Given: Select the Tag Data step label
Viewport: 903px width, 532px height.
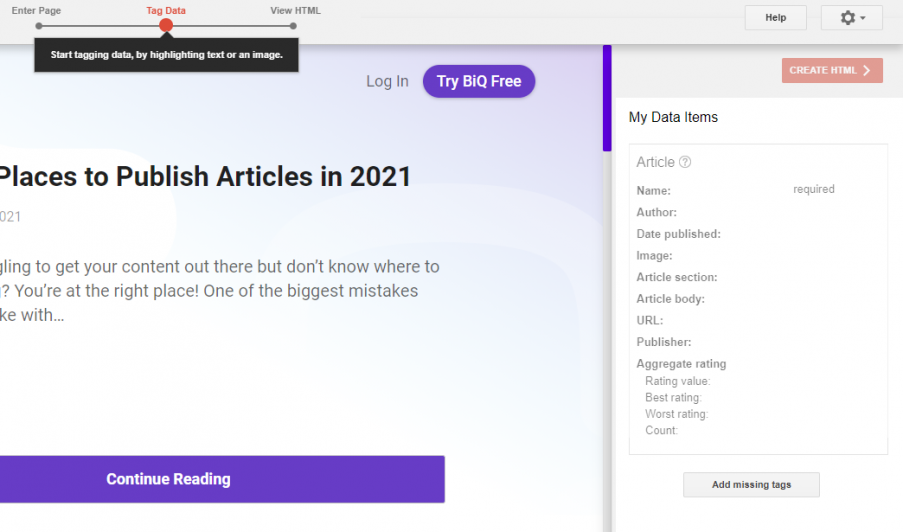Looking at the screenshot, I should [166, 10].
